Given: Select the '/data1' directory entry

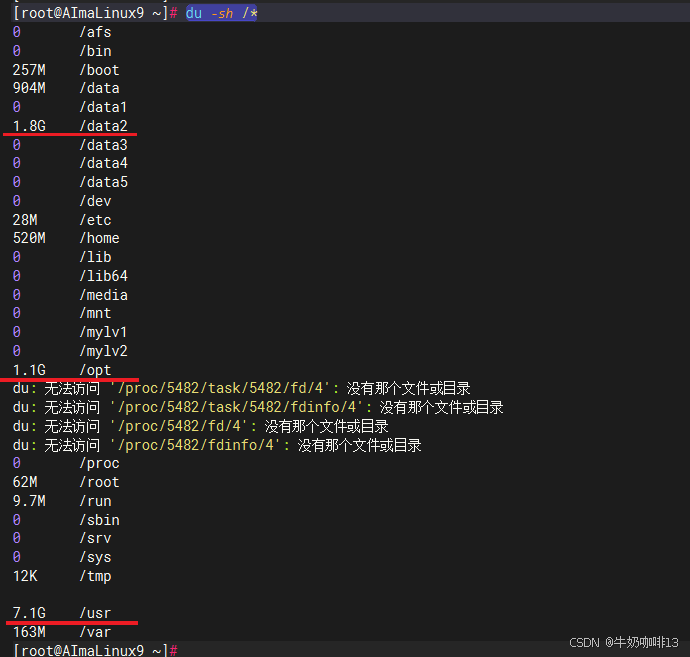Looking at the screenshot, I should [x=103, y=107].
